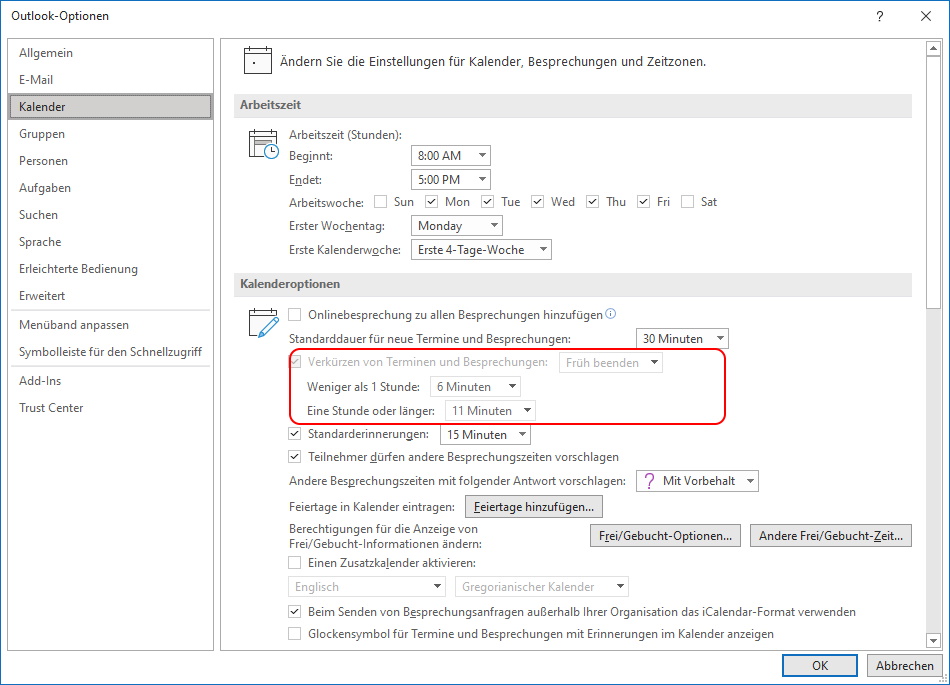Open Symbolleiste für den Schnellzugriff category
950x685 pixels.
(x=110, y=352)
